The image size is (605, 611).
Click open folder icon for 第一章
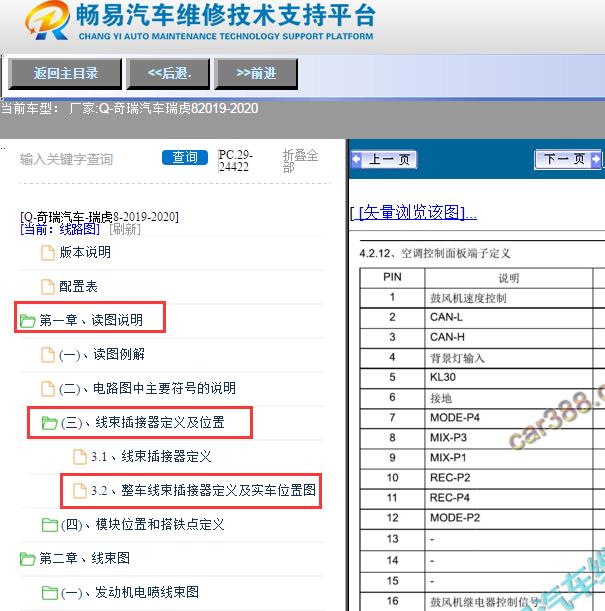click(x=27, y=321)
